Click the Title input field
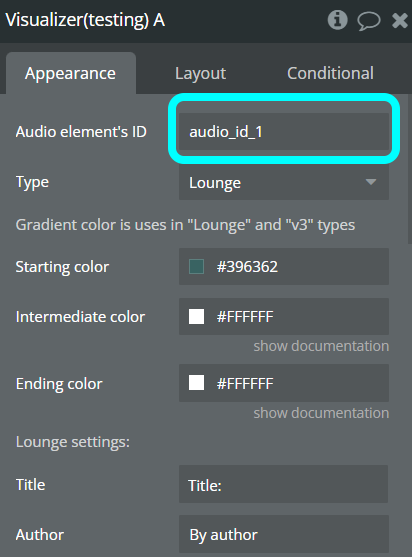The height and width of the screenshot is (557, 412). tap(283, 484)
